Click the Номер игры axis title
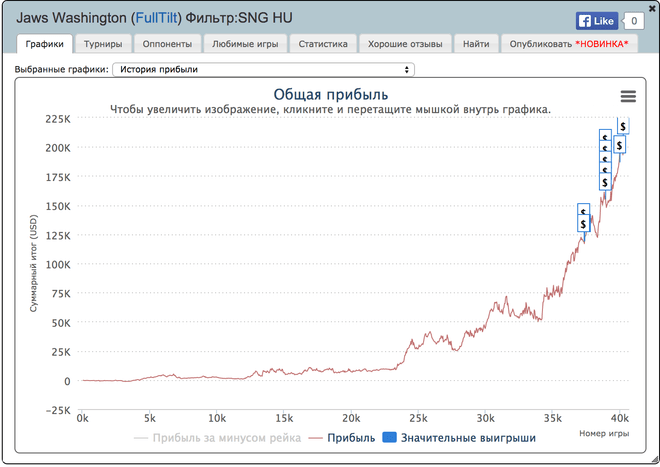The height and width of the screenshot is (467, 660). [604, 433]
